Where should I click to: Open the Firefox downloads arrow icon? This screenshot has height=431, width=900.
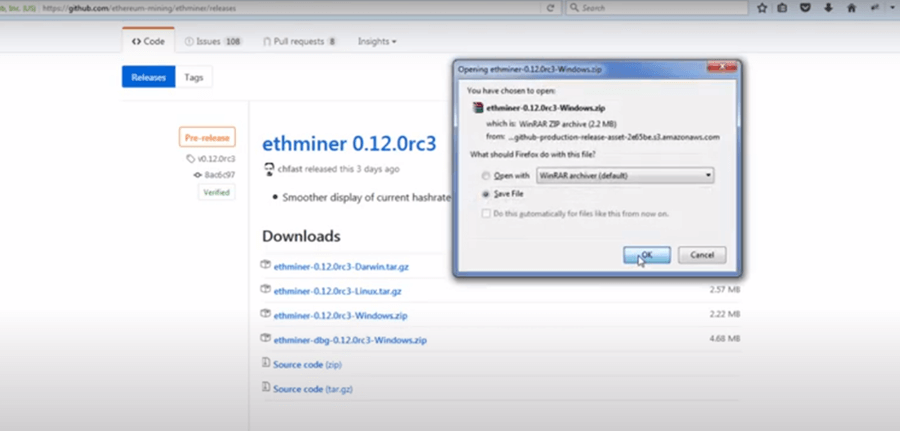pyautogui.click(x=829, y=8)
